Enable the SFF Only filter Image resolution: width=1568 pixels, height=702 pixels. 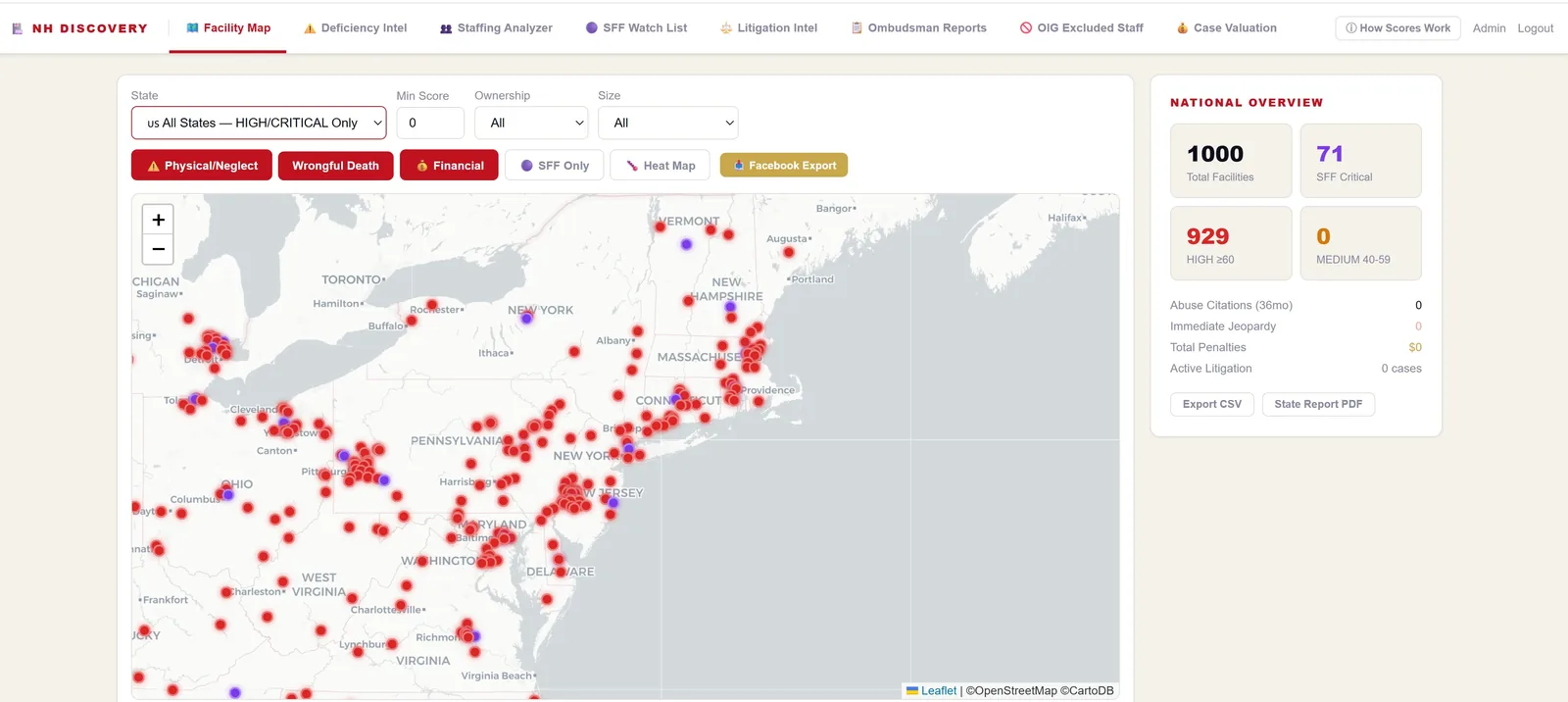(x=555, y=166)
